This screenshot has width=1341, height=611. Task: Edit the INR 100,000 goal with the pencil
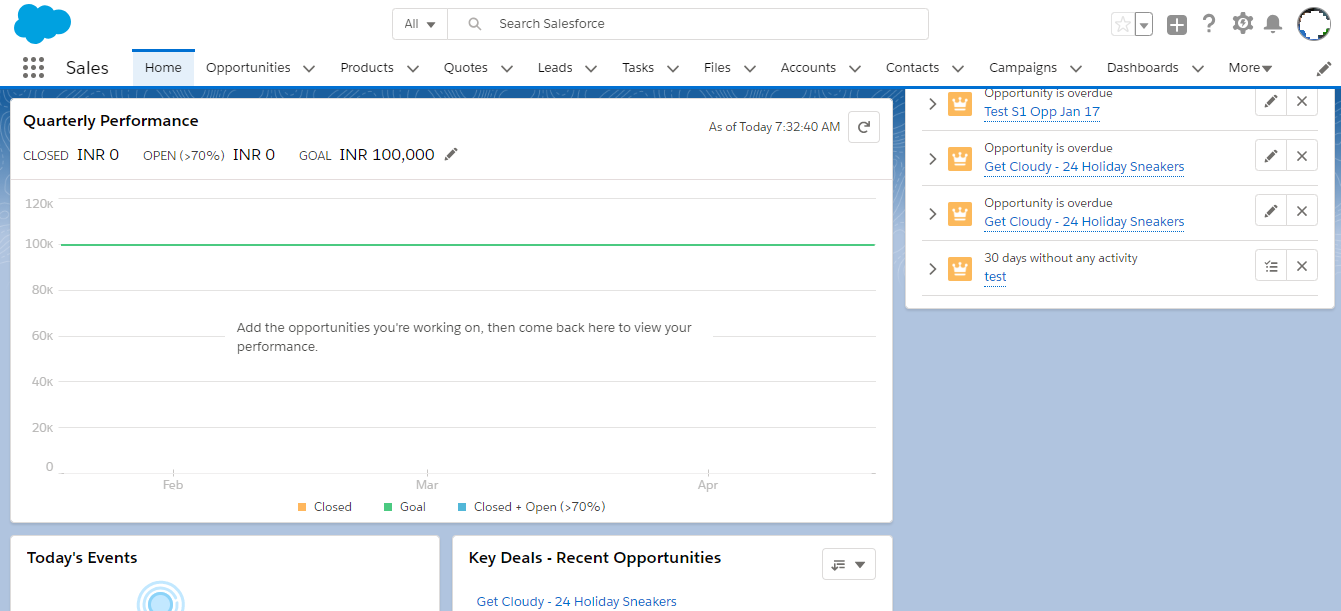[x=450, y=154]
